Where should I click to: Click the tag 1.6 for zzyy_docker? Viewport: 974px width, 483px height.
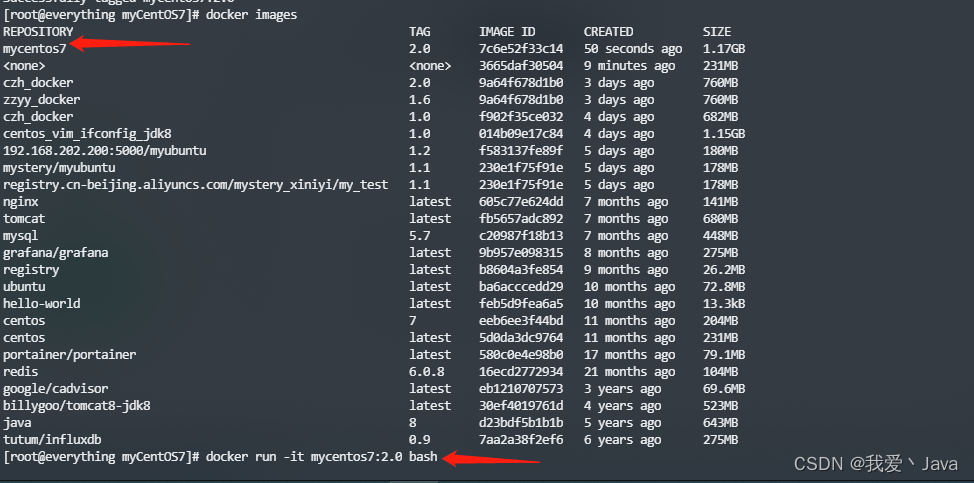[420, 99]
